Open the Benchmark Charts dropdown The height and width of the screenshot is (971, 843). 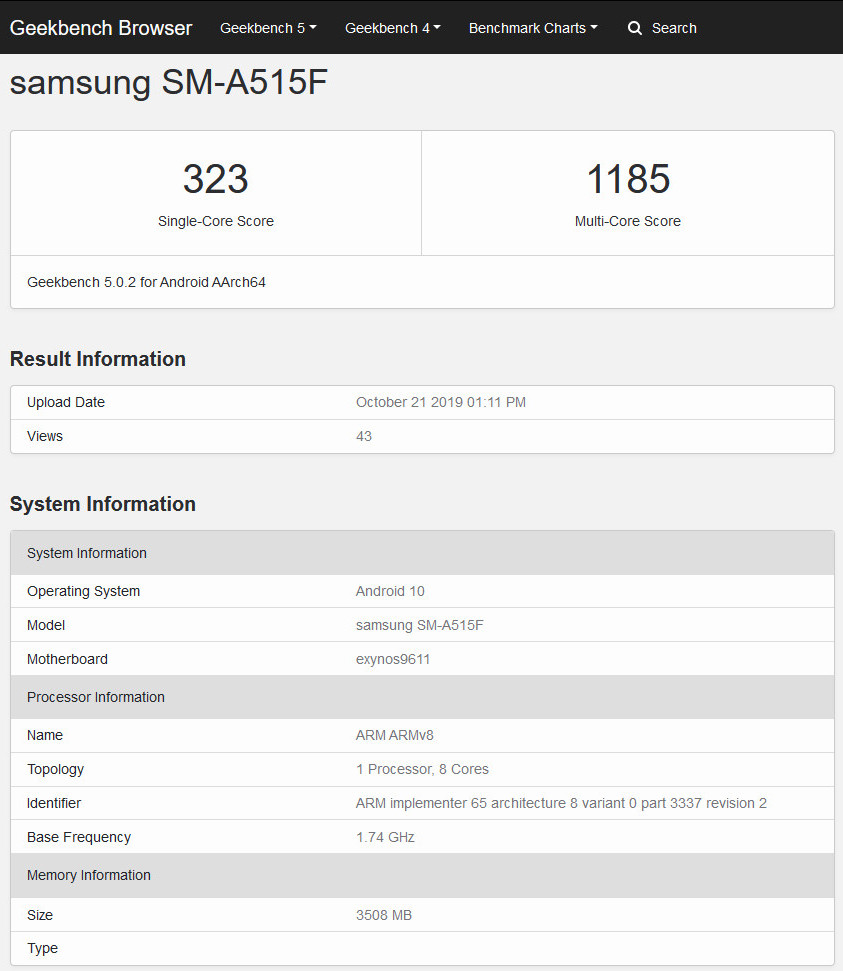pyautogui.click(x=532, y=28)
